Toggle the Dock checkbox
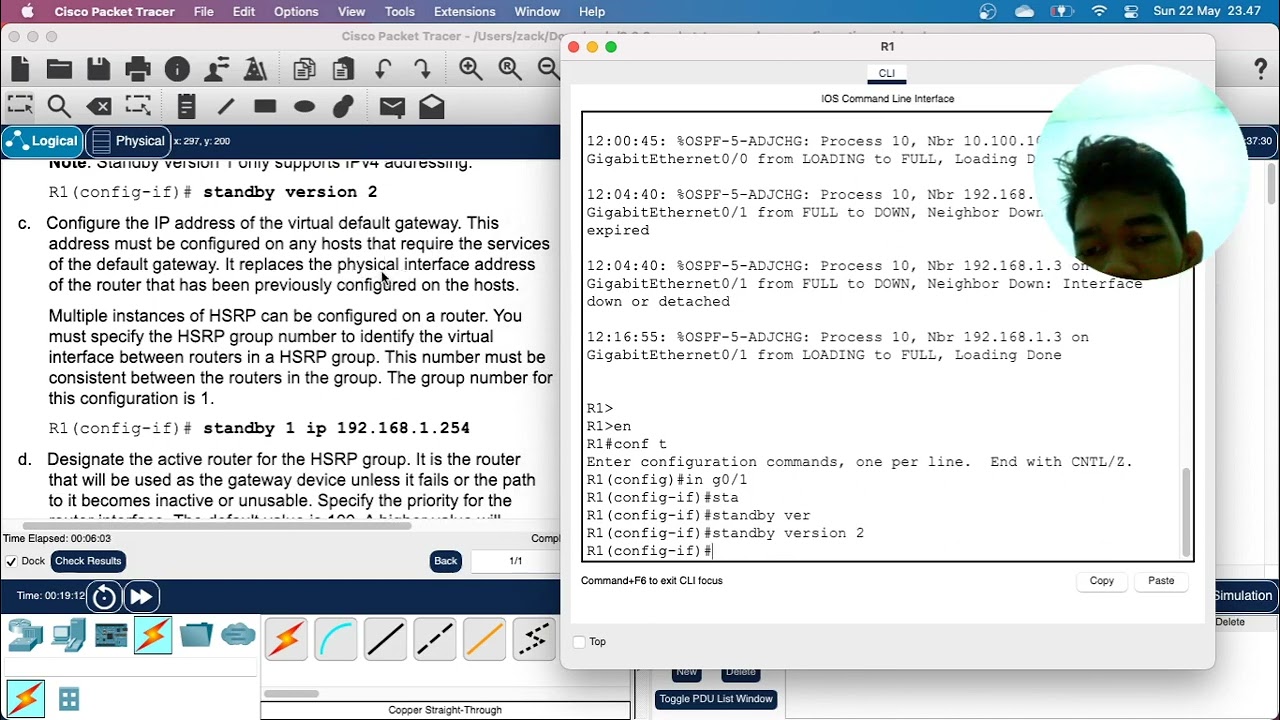Screen dimensions: 1280x720 [x=11, y=561]
